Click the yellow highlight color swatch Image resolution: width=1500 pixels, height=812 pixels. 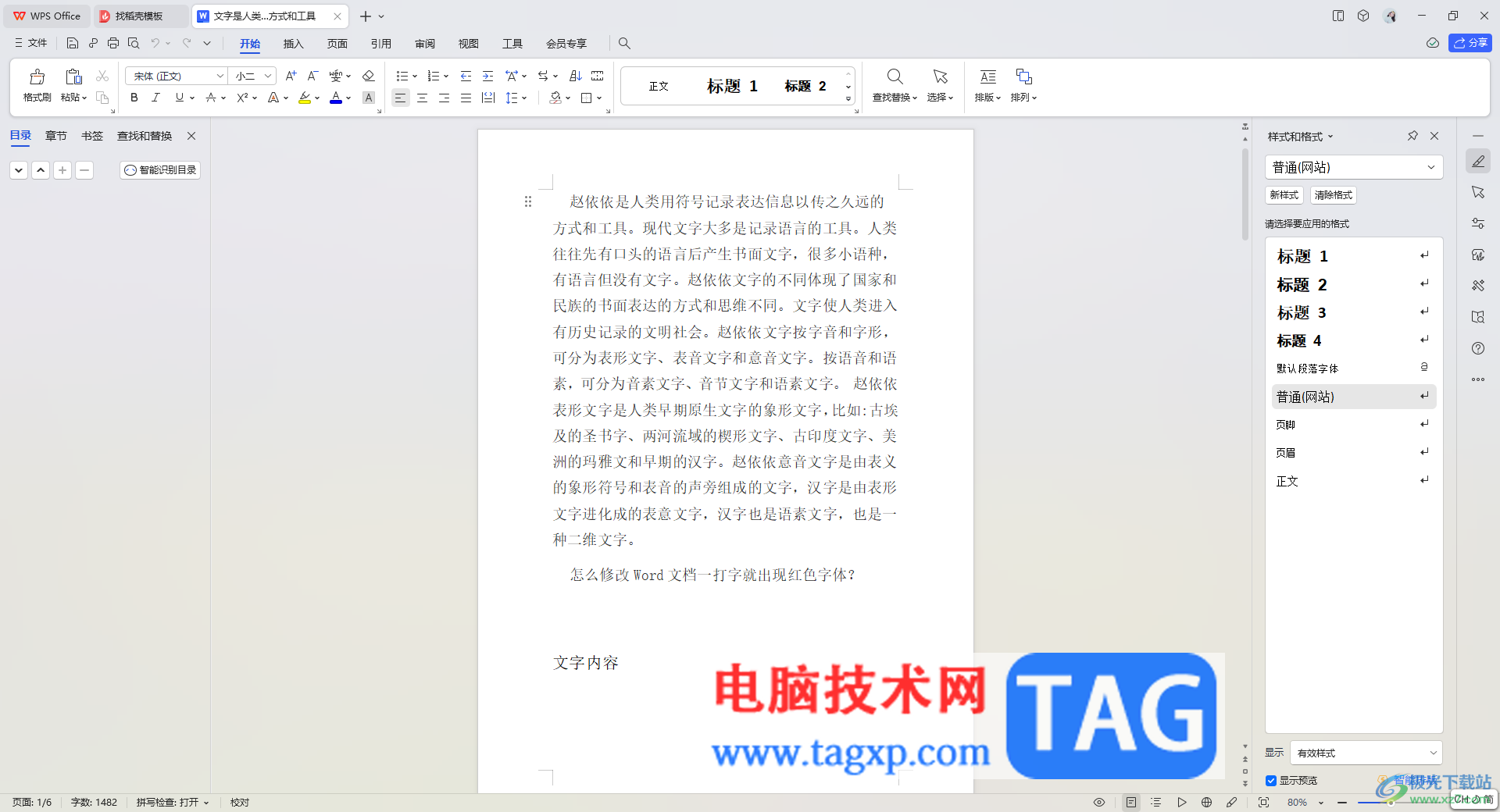point(305,98)
